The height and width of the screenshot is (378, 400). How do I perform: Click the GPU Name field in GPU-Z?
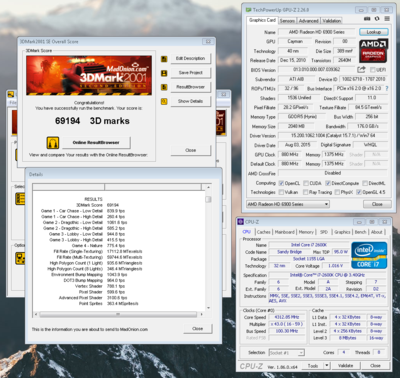pyautogui.click(x=316, y=32)
